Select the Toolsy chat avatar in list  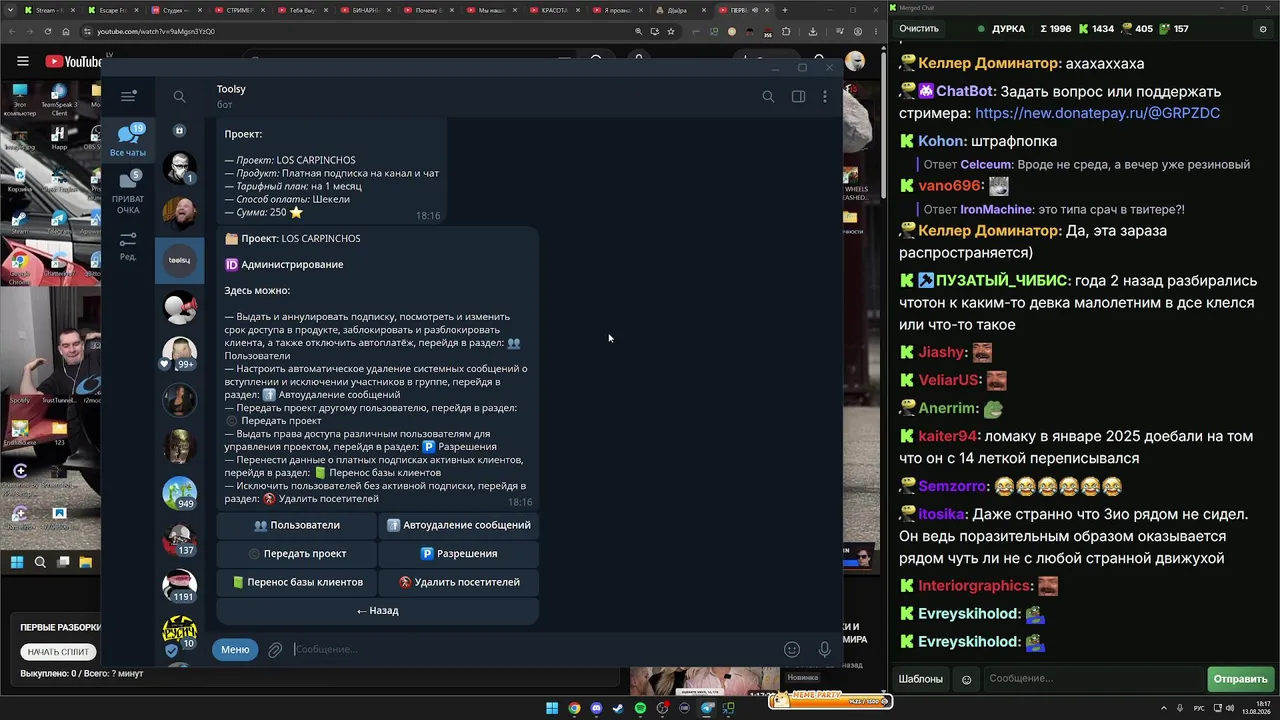(180, 260)
